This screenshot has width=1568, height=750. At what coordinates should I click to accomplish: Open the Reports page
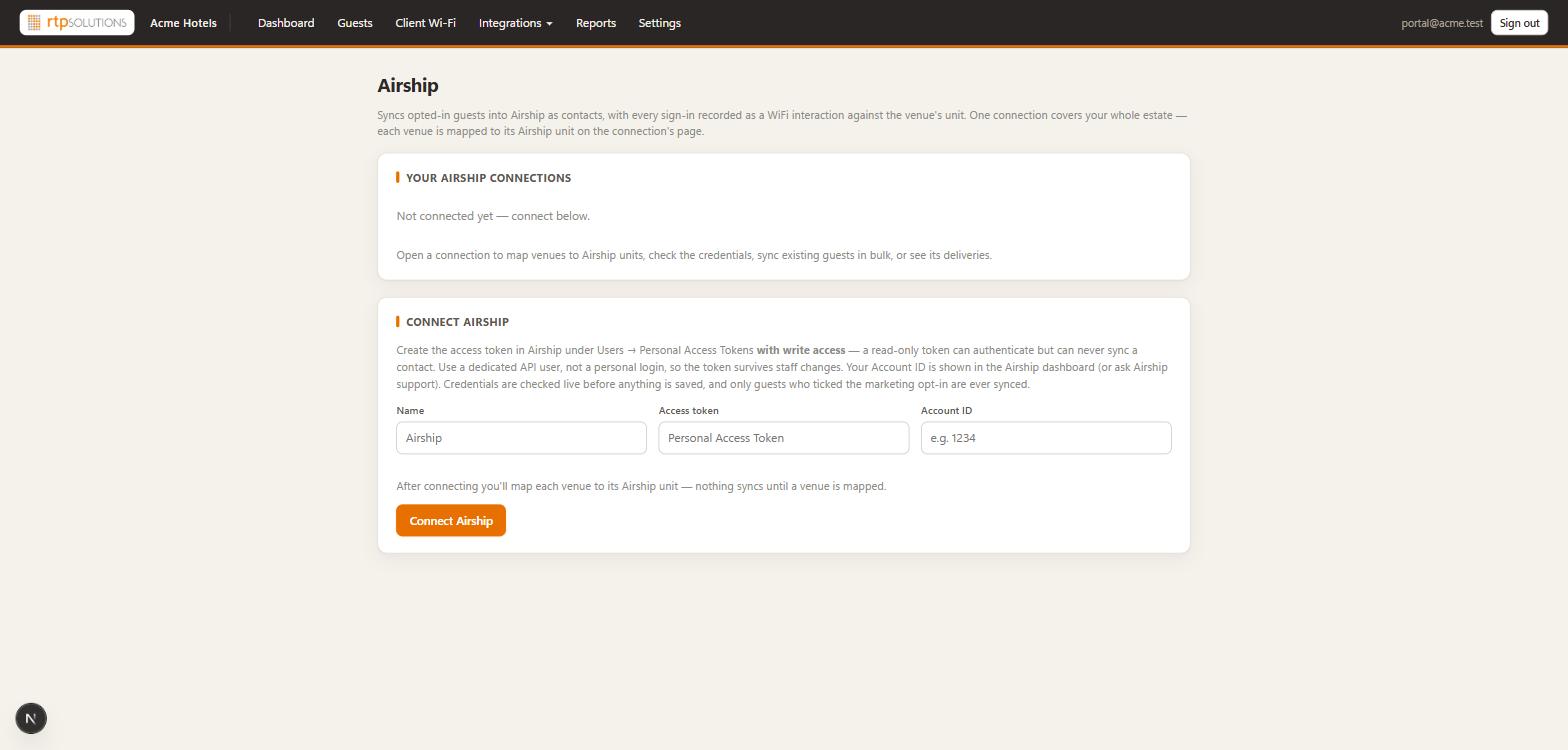tap(596, 23)
